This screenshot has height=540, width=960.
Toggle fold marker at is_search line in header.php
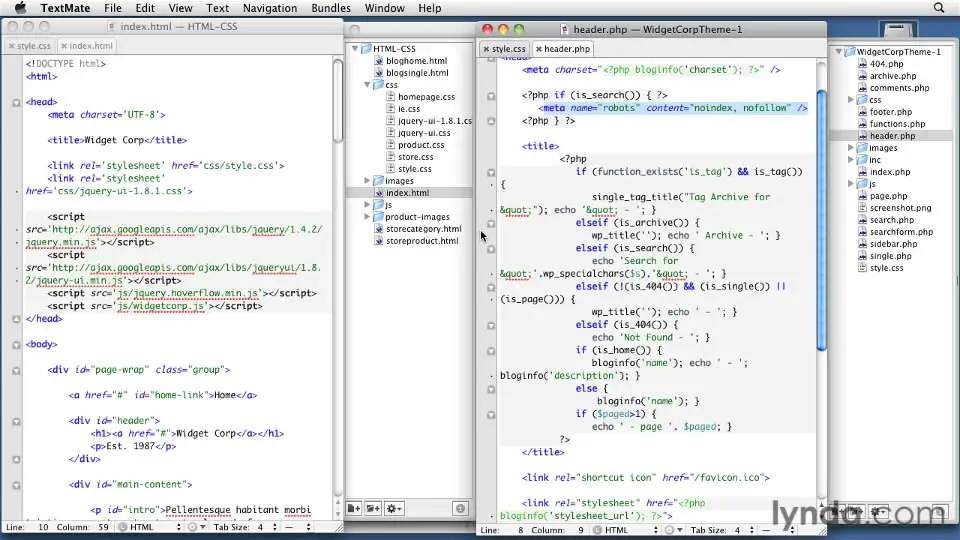click(x=491, y=96)
